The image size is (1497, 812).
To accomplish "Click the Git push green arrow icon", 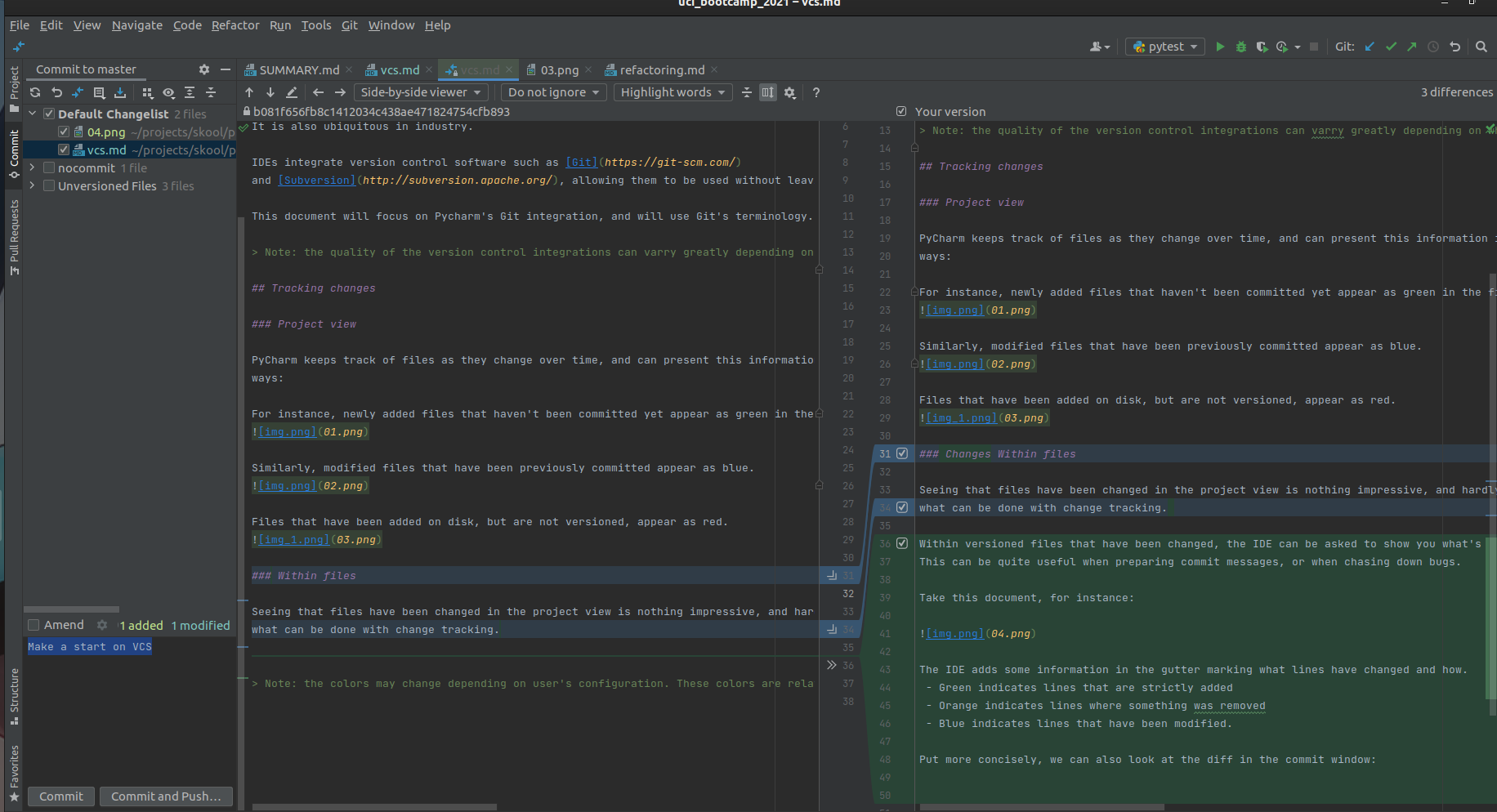I will [1412, 47].
